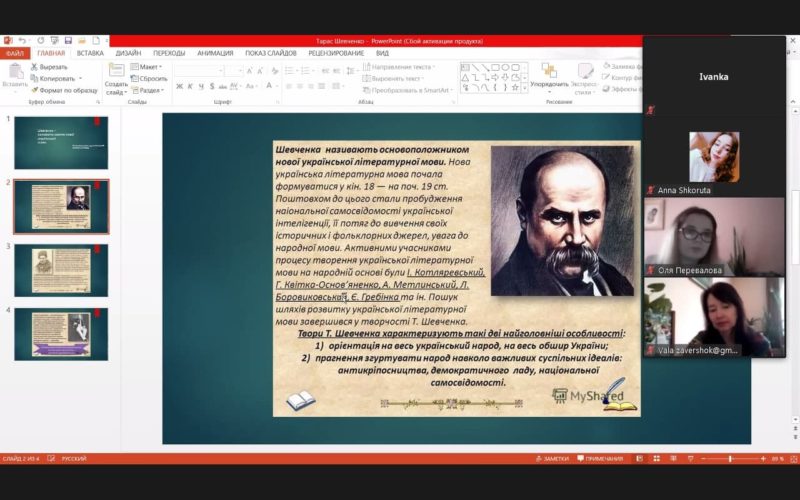
Task: Open the АНИМАЦИЯ ribbon tab
Action: pyautogui.click(x=215, y=53)
